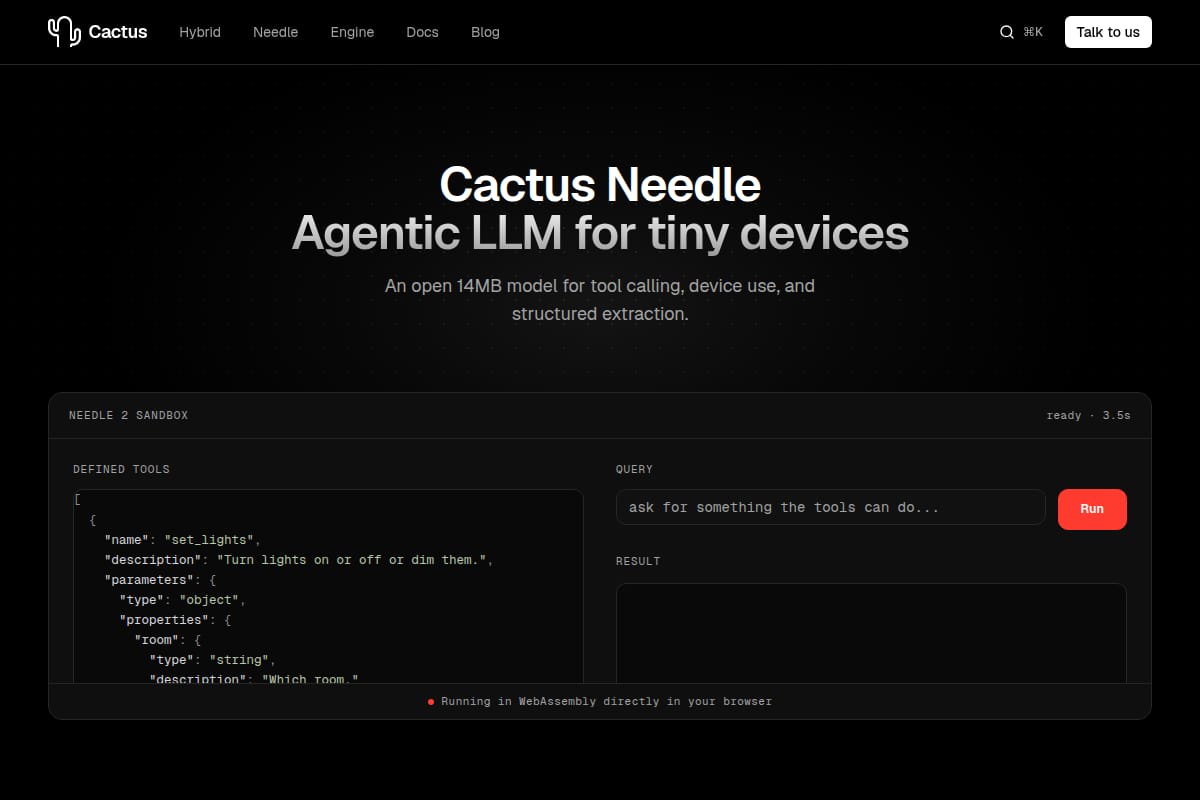Click the "name": "set_lights" line
The height and width of the screenshot is (800, 1200).
(x=183, y=540)
